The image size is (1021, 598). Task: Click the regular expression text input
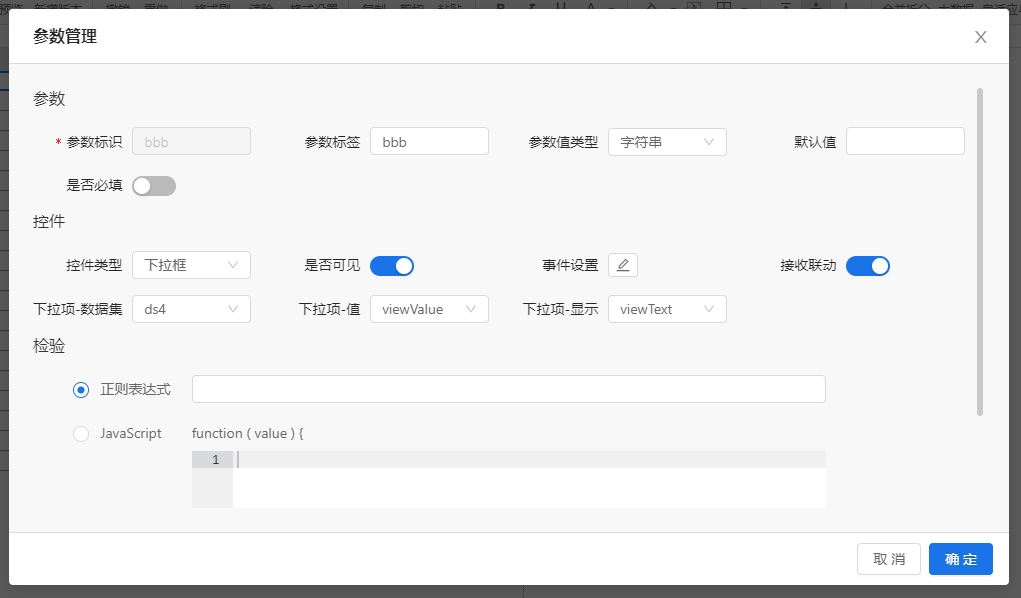click(x=509, y=389)
